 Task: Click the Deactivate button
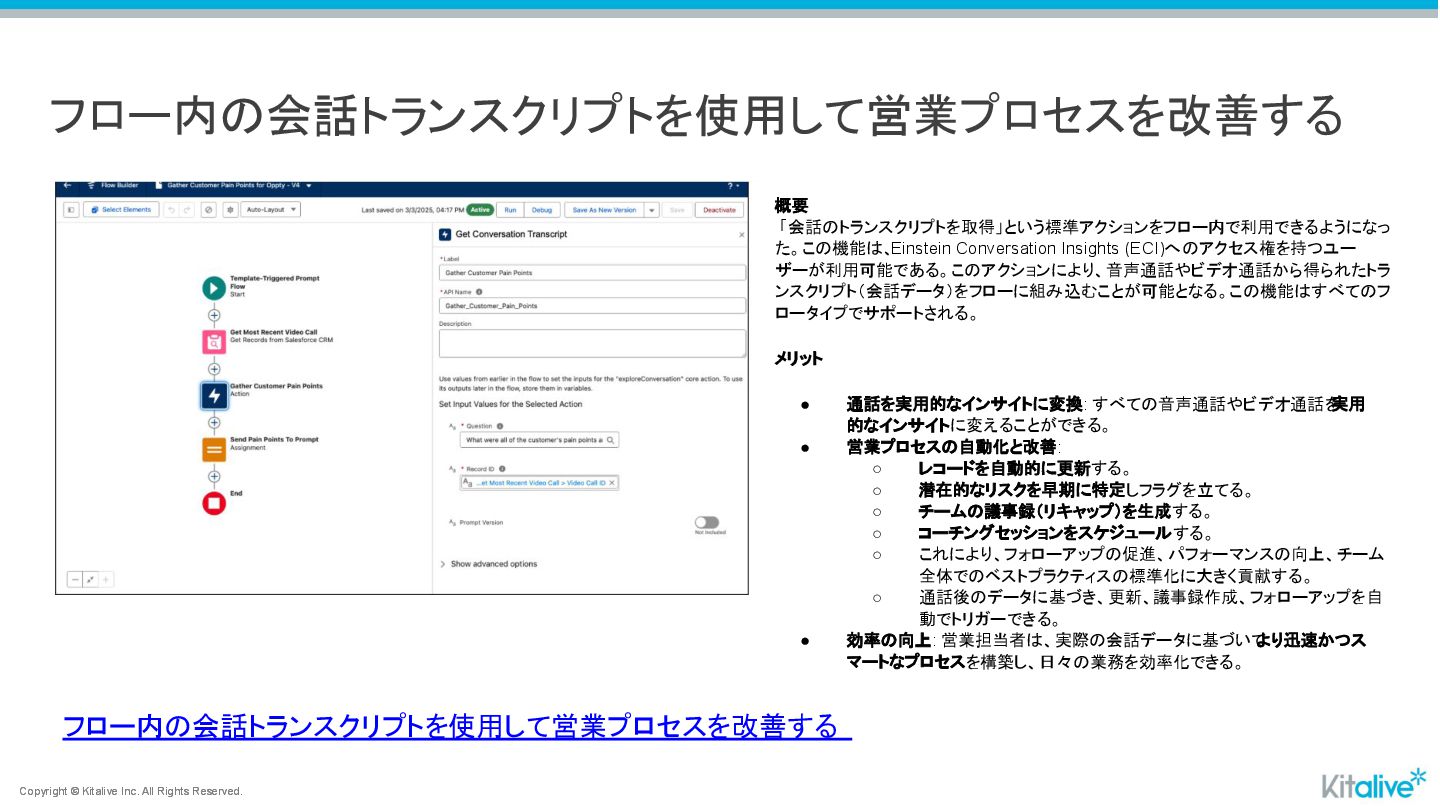pyautogui.click(x=719, y=210)
